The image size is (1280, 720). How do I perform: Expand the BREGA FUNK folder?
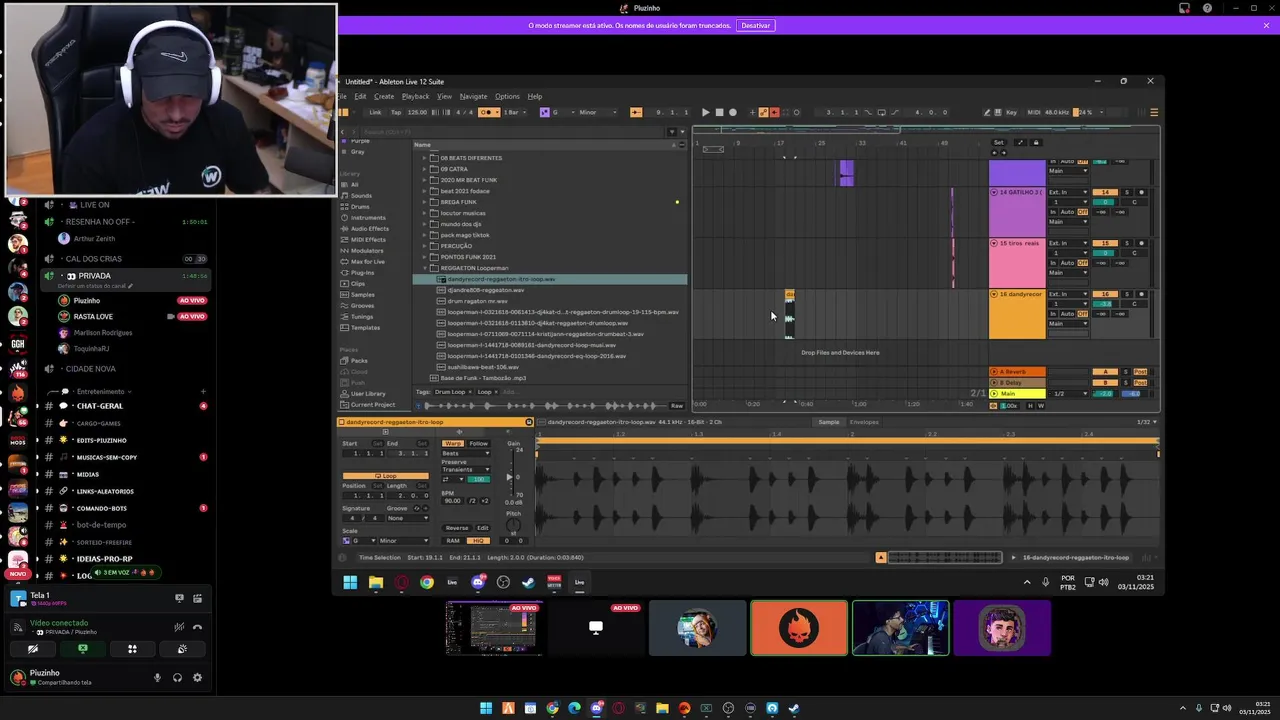424,202
